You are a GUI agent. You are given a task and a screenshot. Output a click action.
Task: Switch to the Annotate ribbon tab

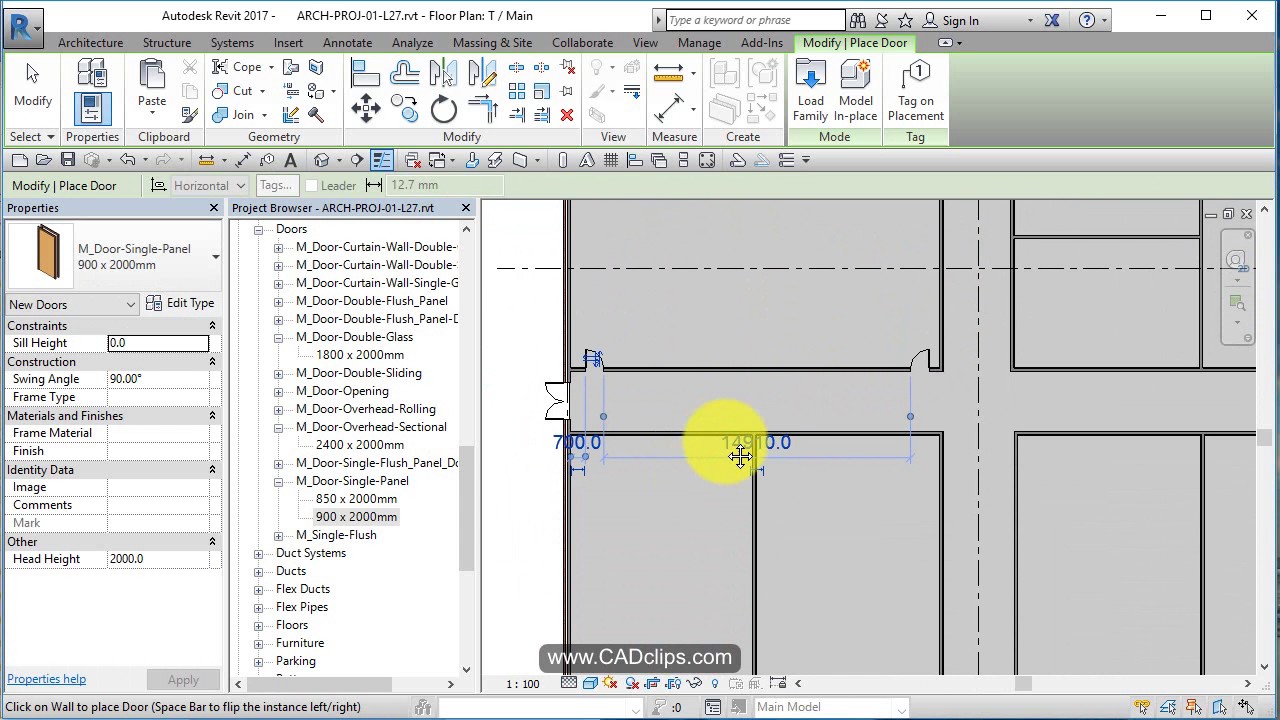[x=347, y=42]
